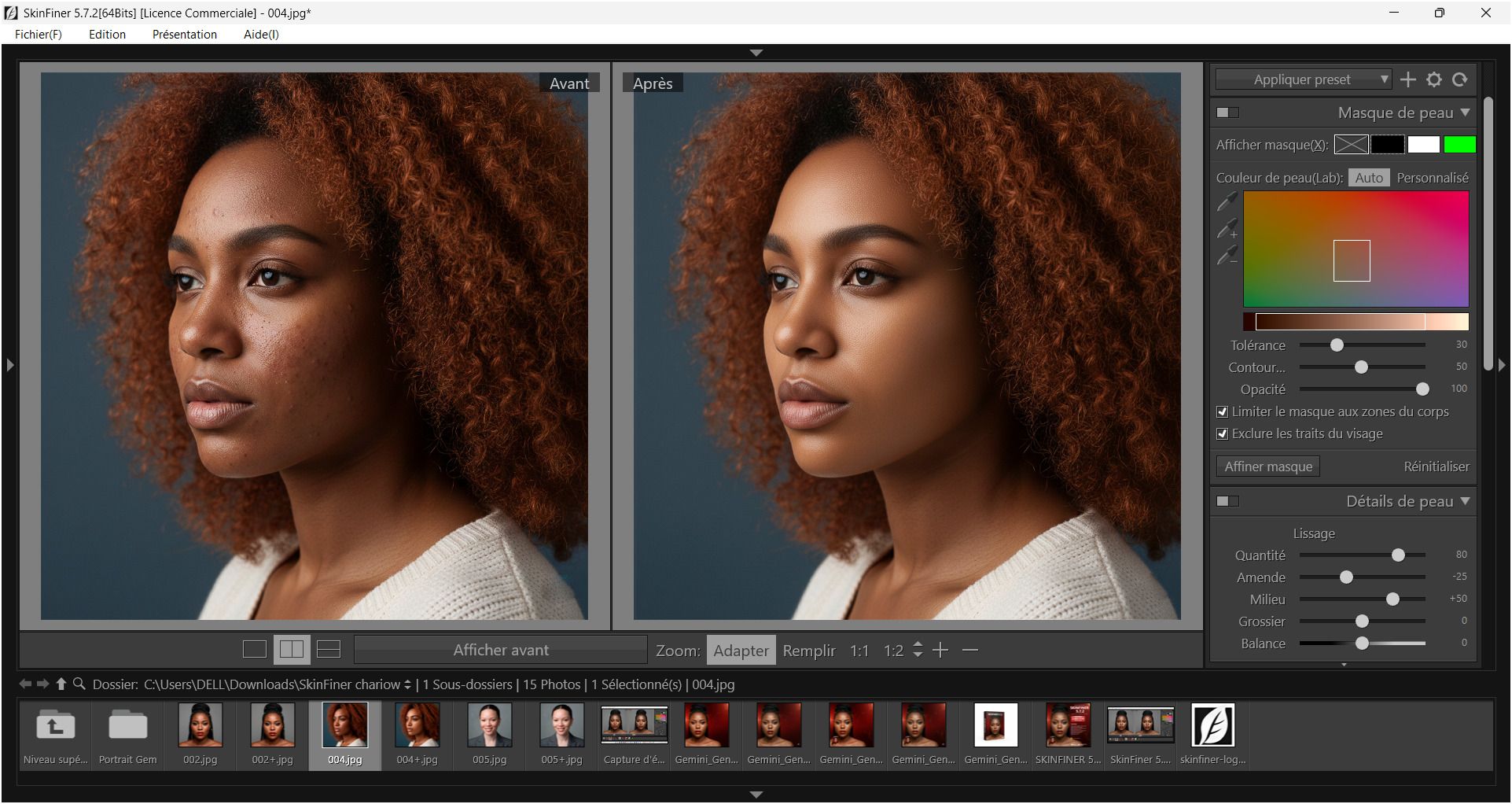The width and height of the screenshot is (1512, 804).
Task: Show mask in green color swatch
Action: (1460, 145)
